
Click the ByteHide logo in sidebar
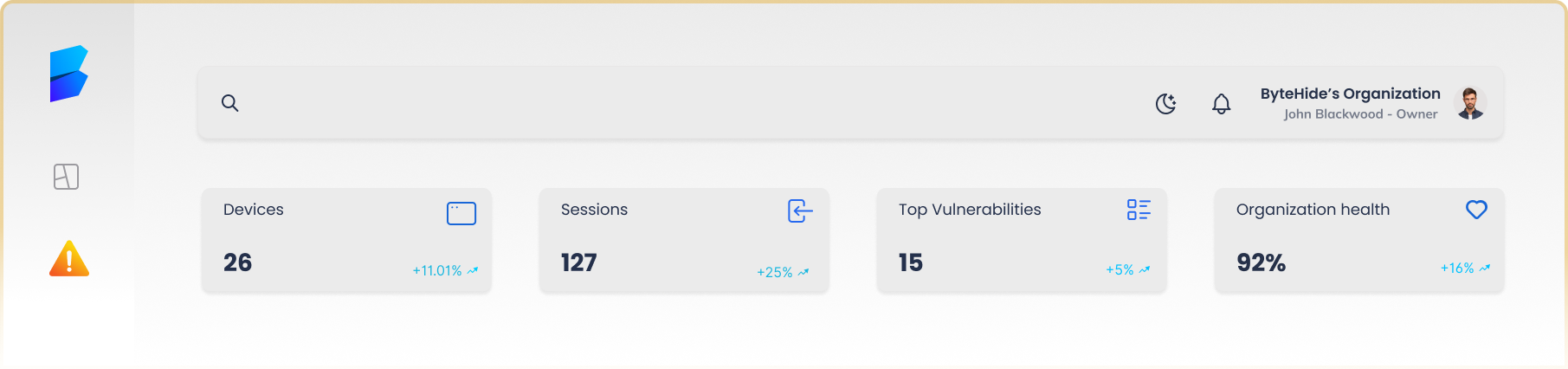click(x=68, y=74)
